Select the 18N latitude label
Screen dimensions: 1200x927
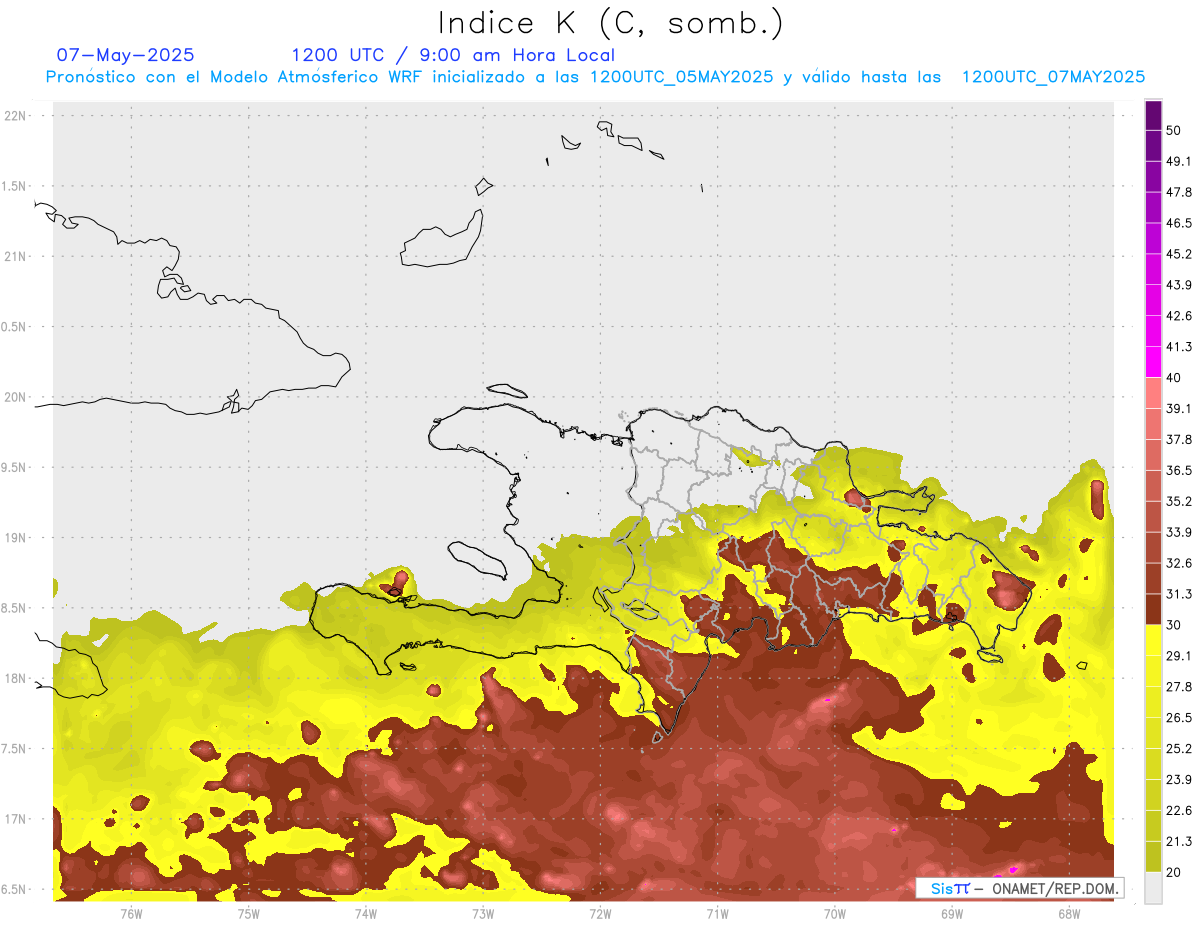(17, 678)
